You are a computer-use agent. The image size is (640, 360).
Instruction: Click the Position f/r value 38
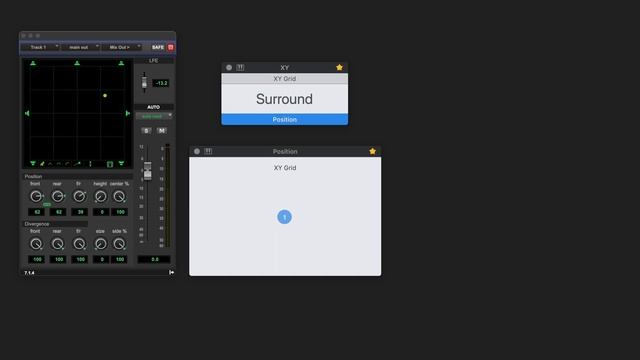click(80, 212)
